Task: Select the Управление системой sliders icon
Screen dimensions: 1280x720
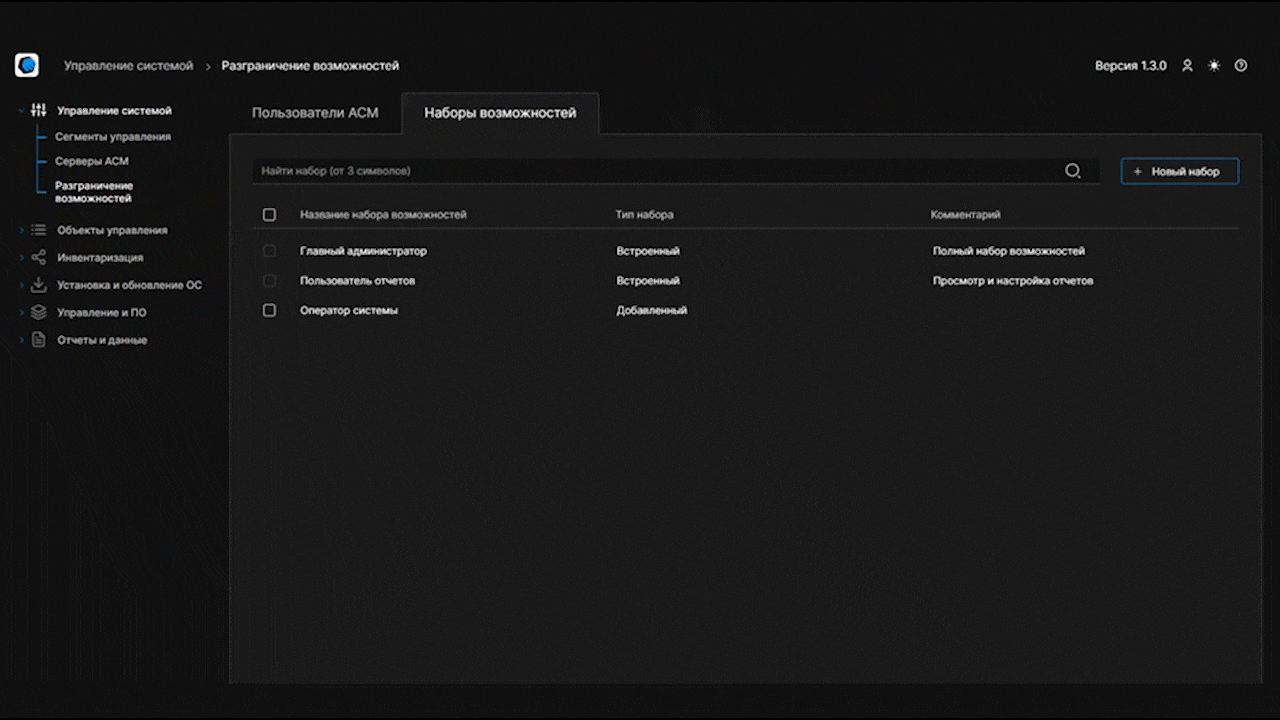Action: click(x=38, y=110)
